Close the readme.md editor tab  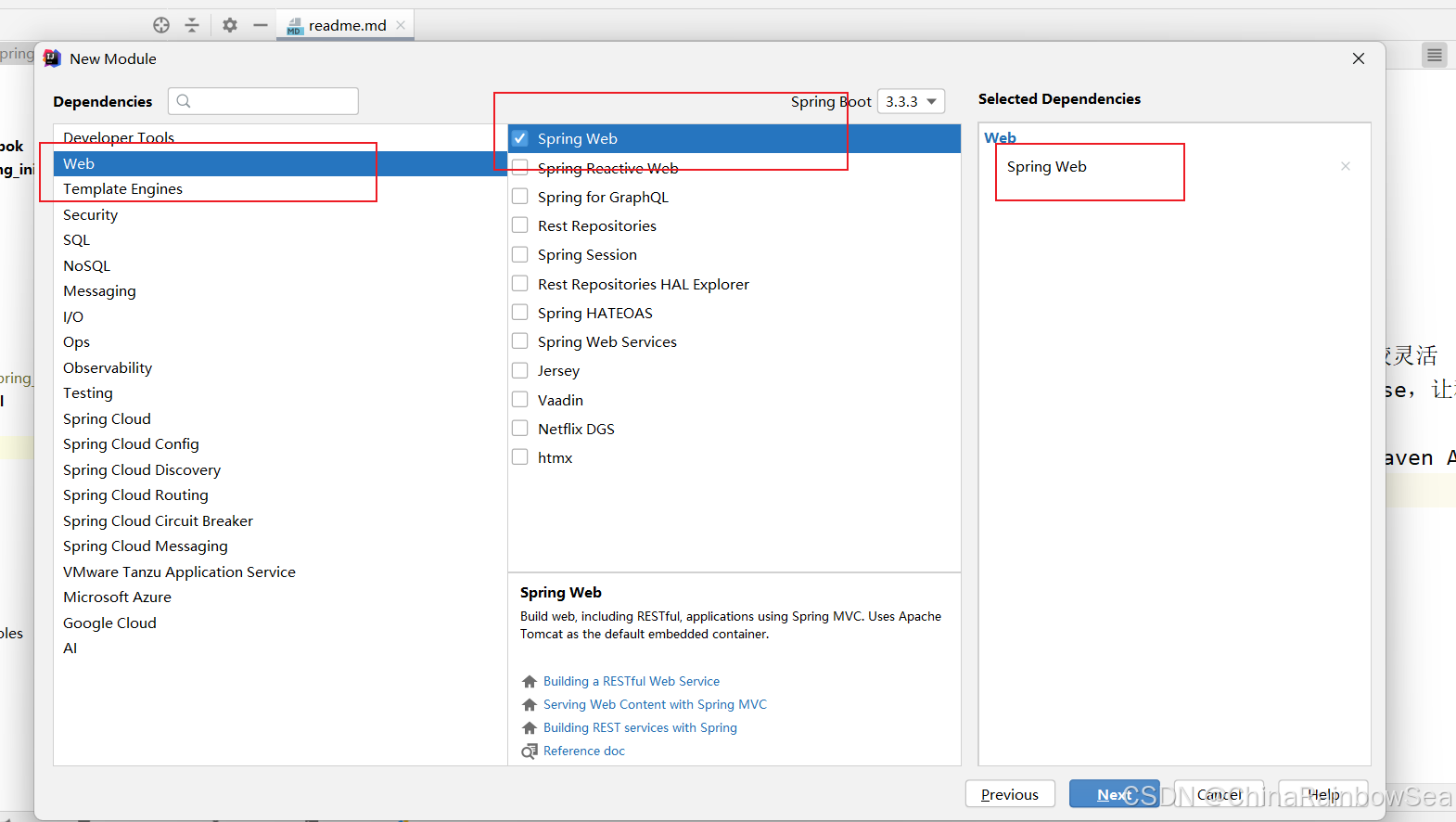(x=401, y=25)
